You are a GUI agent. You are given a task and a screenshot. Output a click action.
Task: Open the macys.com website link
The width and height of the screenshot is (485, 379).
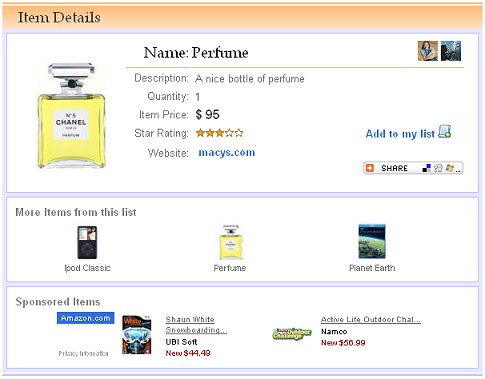tap(227, 153)
